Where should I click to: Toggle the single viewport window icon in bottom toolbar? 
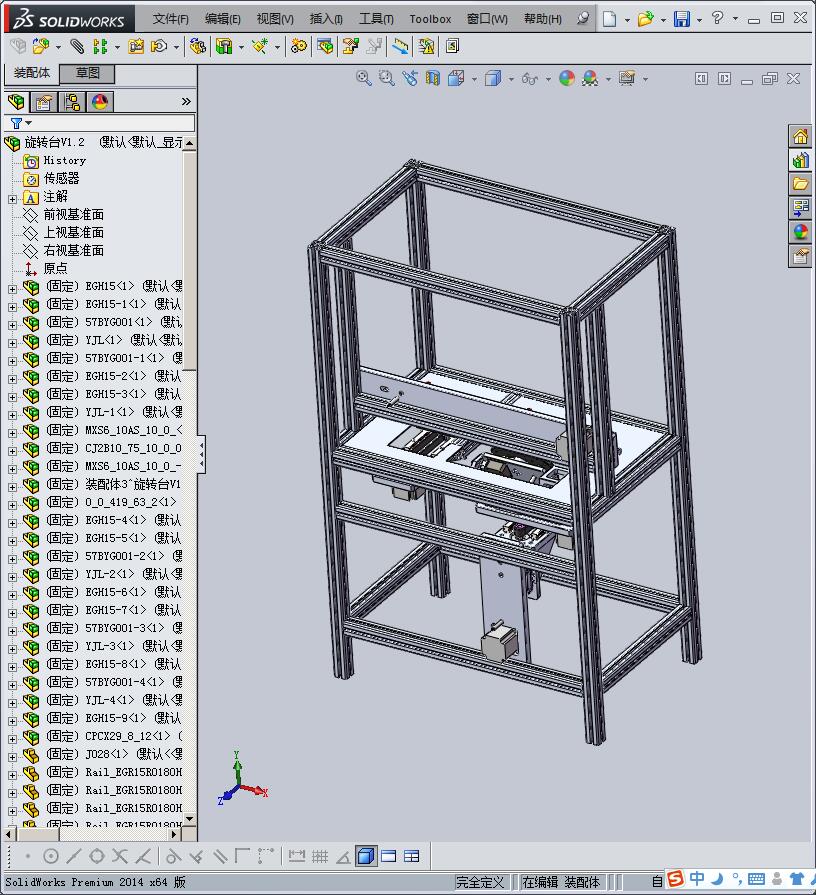[389, 856]
